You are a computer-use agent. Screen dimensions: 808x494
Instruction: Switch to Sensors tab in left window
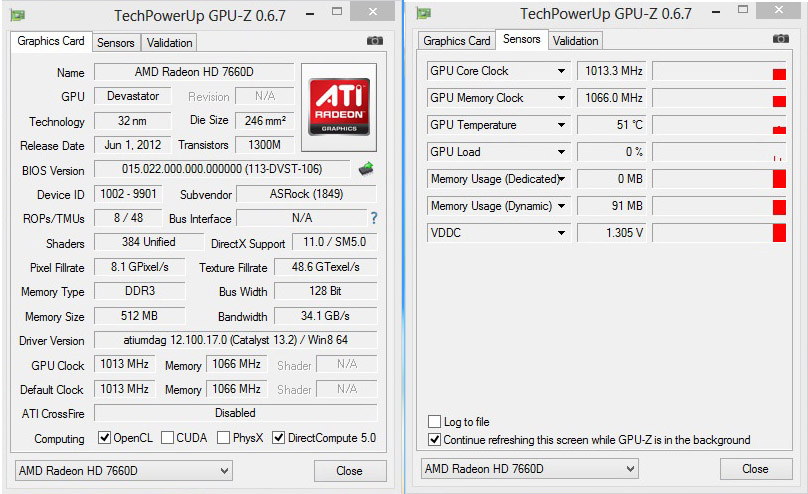(x=116, y=43)
